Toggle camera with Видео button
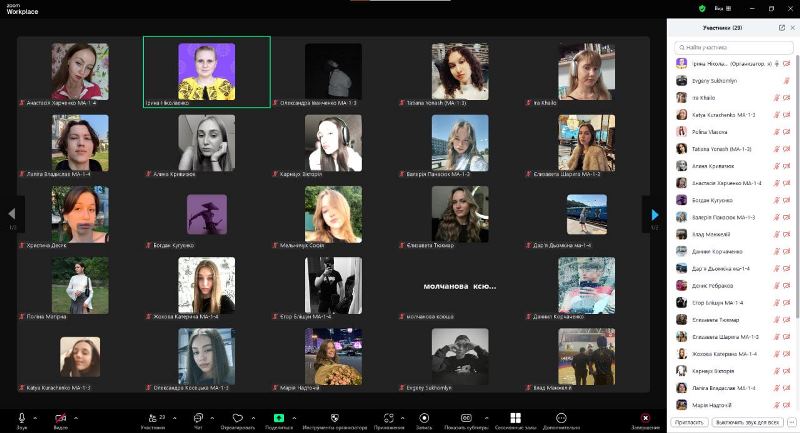800x433 pixels. coord(60,418)
